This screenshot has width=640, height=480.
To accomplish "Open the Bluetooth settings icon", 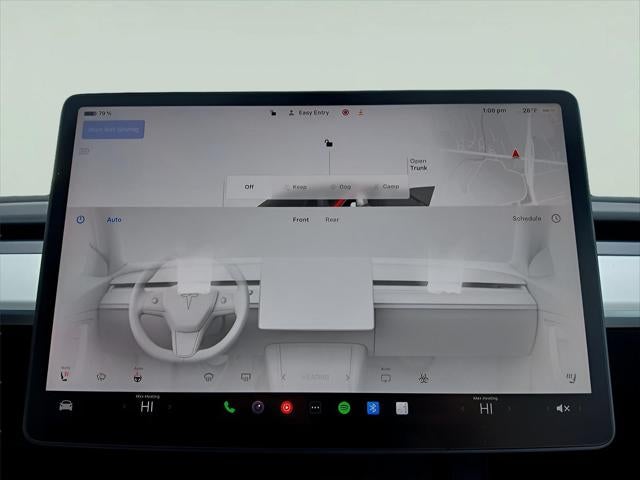I will [372, 408].
